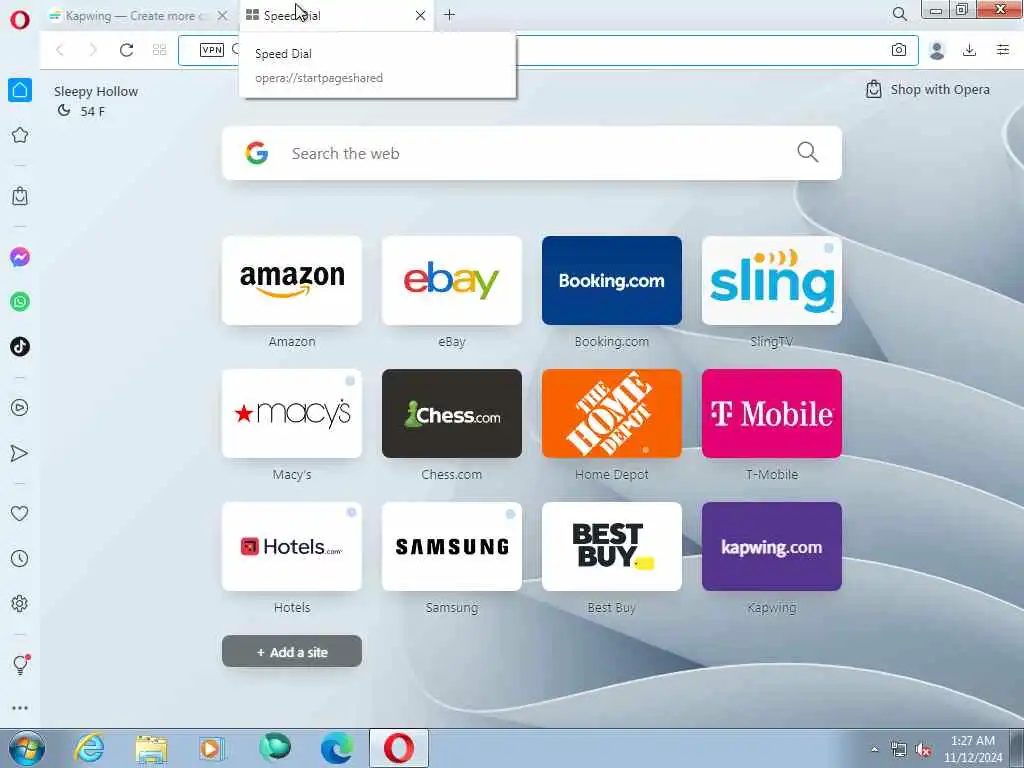Open the Kapwing speed dial tile
This screenshot has height=768, width=1024.
(x=772, y=547)
